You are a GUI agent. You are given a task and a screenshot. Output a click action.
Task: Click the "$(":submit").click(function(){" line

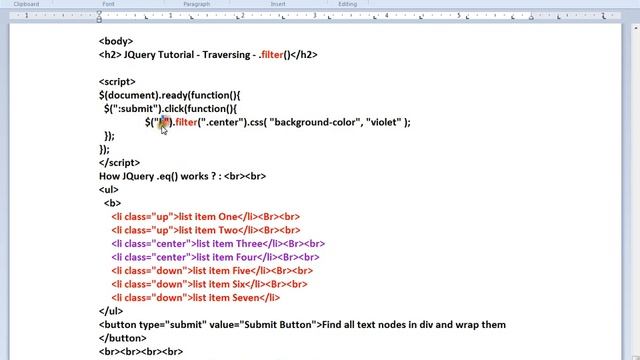[x=170, y=109]
